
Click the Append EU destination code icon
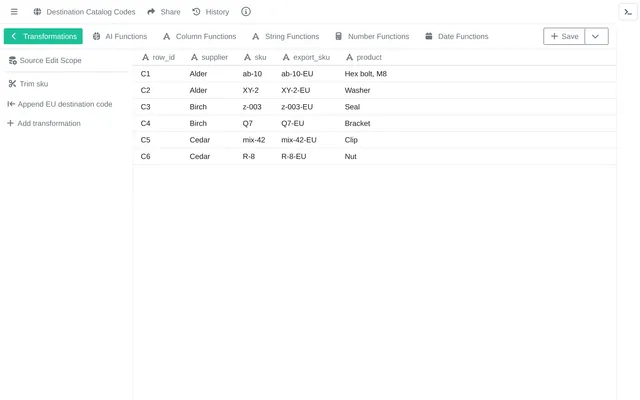11,104
